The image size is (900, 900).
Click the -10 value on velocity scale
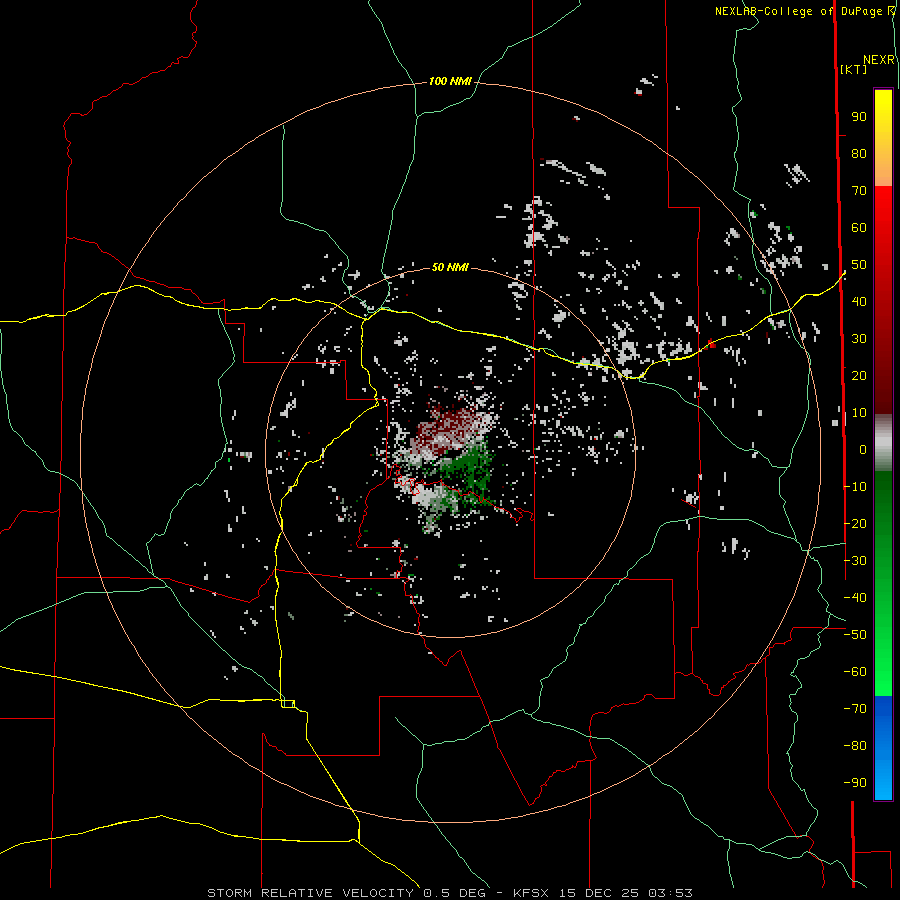click(x=855, y=486)
